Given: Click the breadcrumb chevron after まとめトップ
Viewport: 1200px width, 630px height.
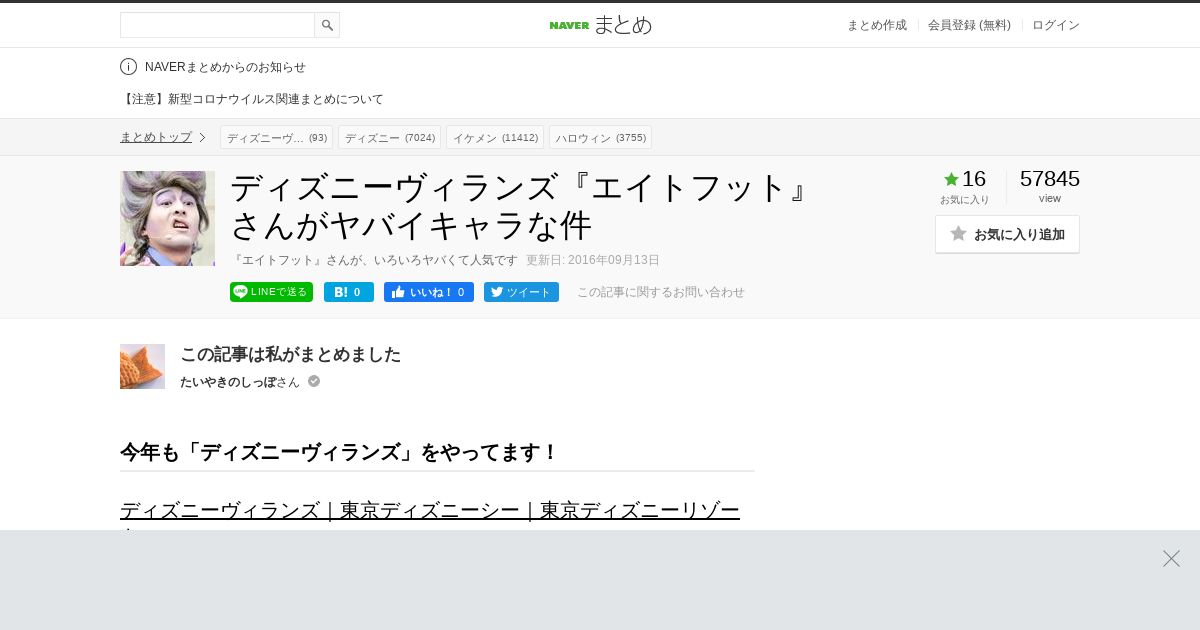Looking at the screenshot, I should tap(202, 137).
